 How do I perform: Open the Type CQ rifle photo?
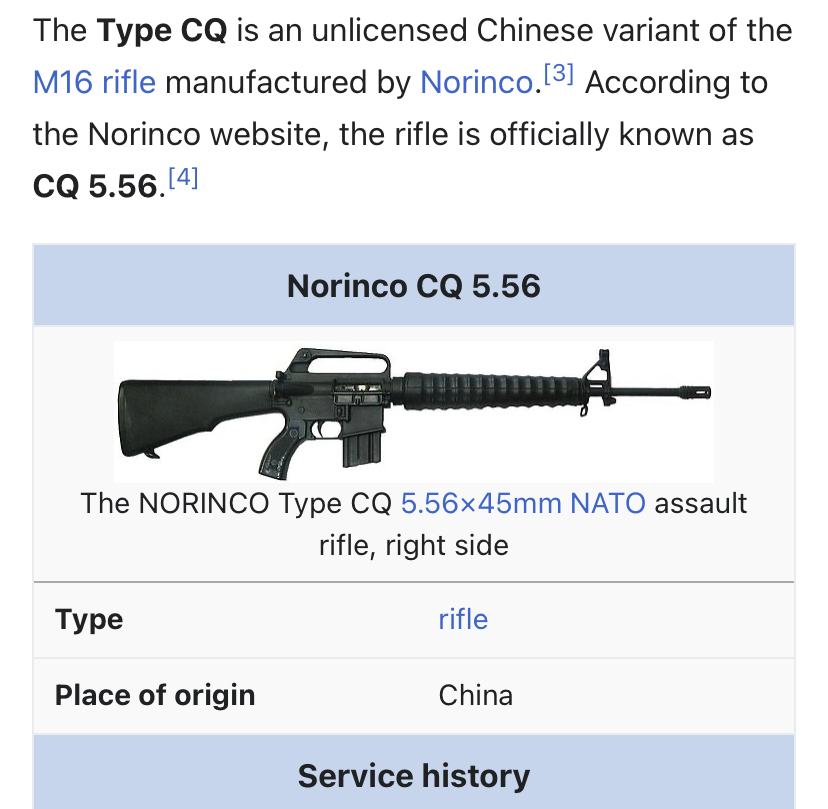click(413, 412)
